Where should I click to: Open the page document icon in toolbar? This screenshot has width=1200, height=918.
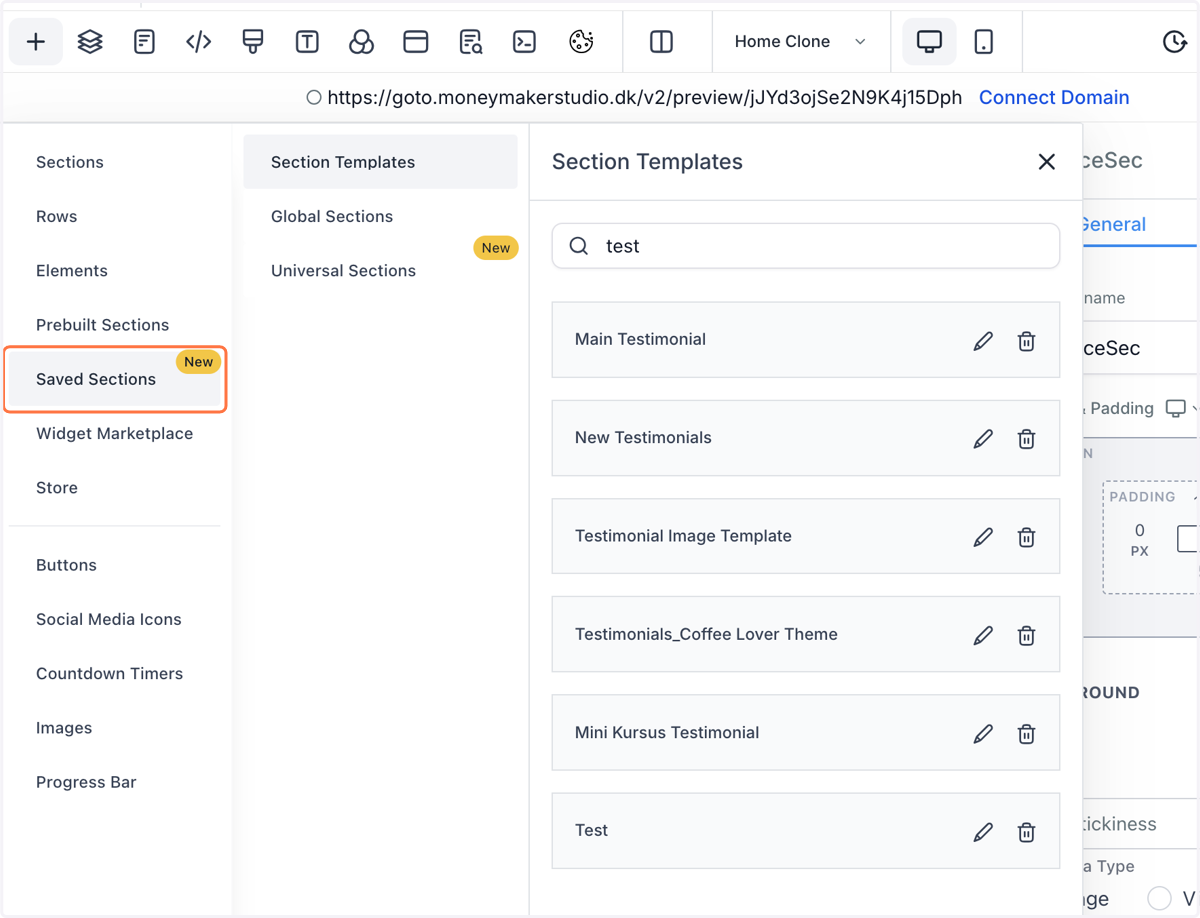point(144,41)
